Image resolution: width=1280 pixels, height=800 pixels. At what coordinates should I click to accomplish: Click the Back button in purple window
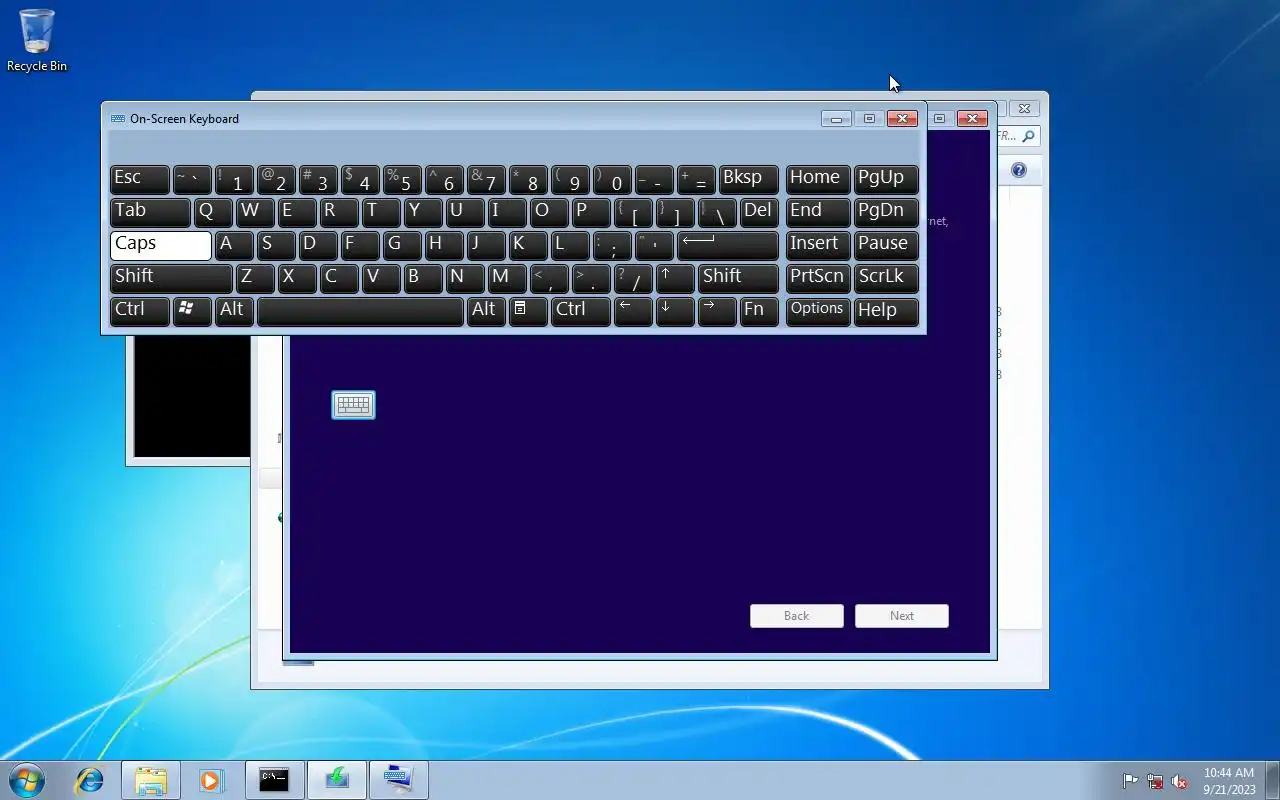pos(797,616)
